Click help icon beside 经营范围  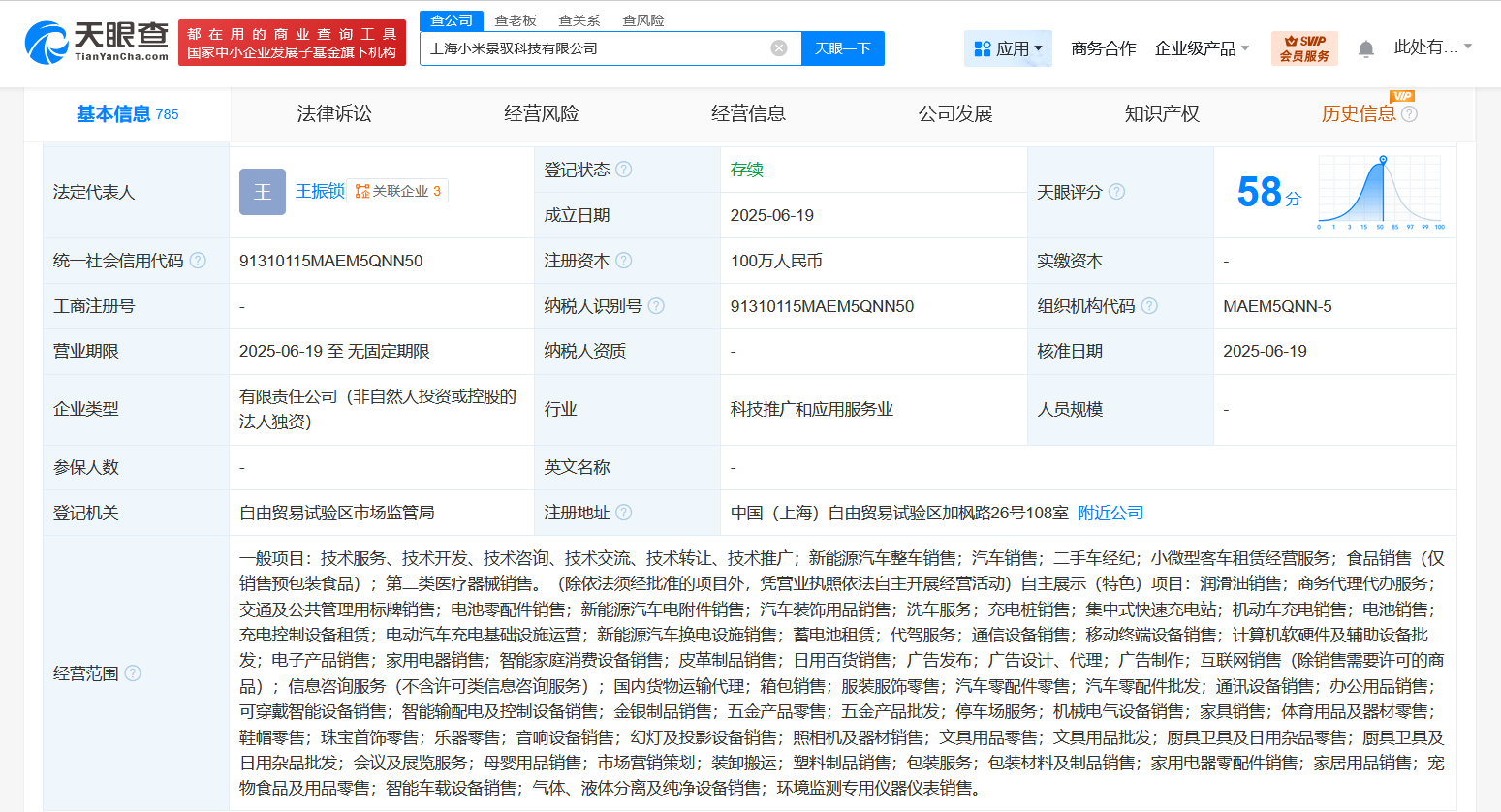[x=133, y=672]
